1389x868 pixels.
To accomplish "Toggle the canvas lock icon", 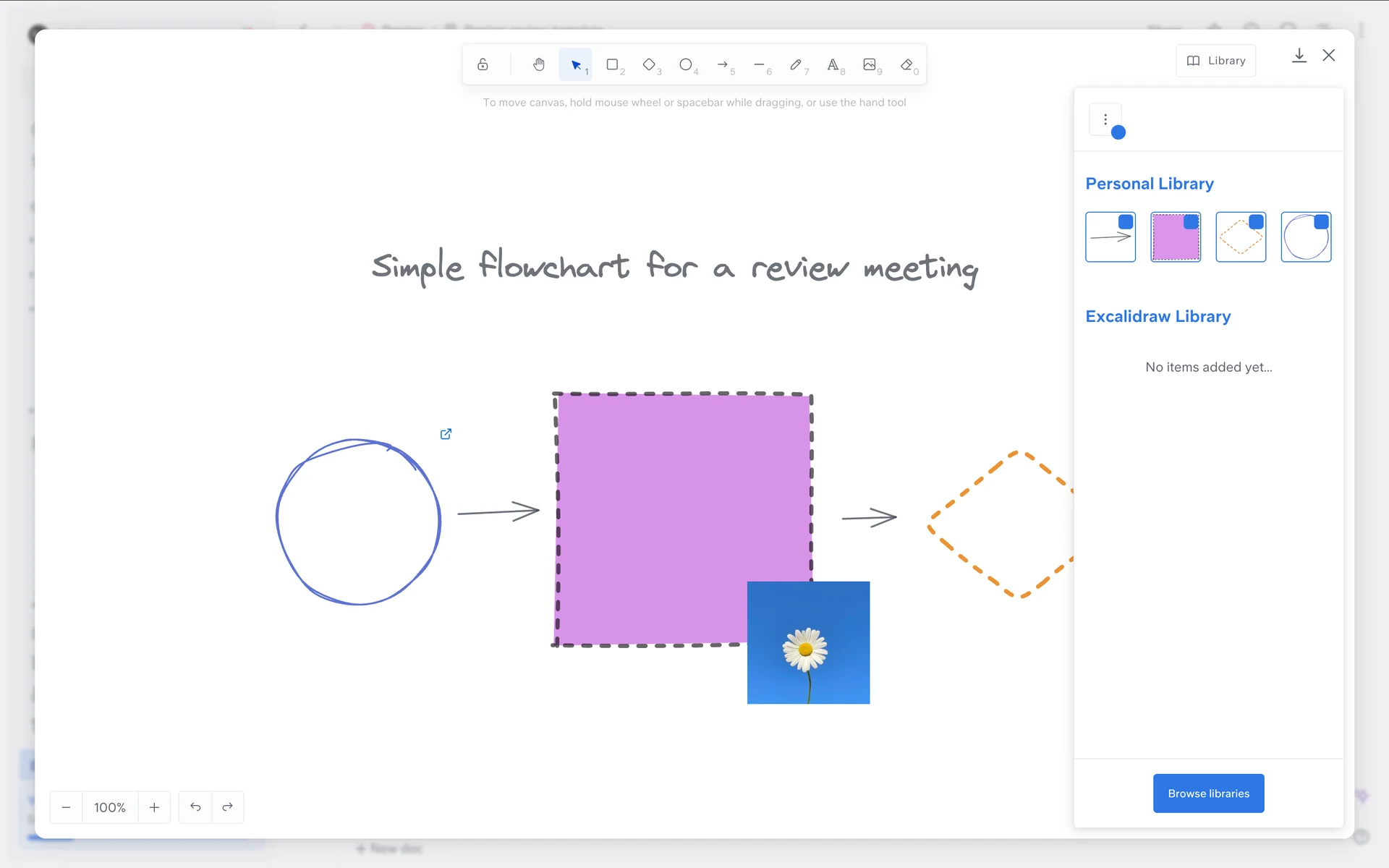I will tap(483, 64).
